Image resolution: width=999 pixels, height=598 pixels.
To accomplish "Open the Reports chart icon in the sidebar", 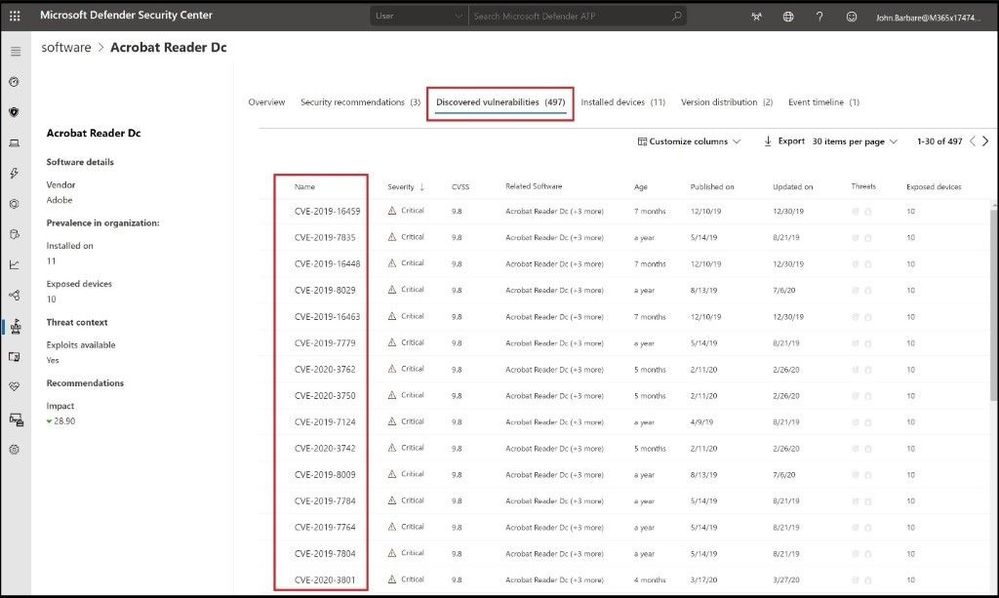I will 14,265.
